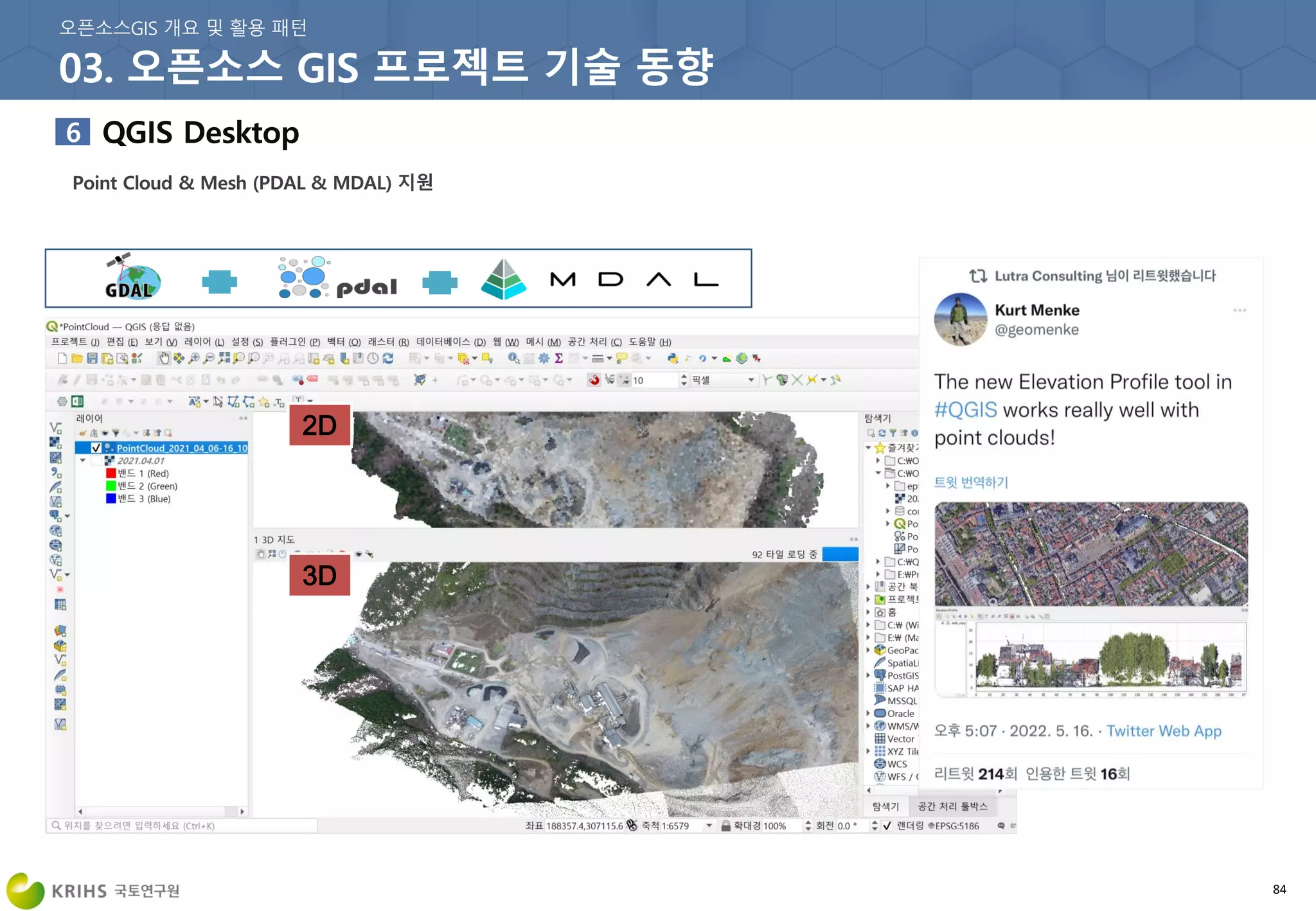This screenshot has width=1316, height=911.
Task: Uncheck the PointCloud_2021_04_06 layer visibility
Action: coord(96,448)
